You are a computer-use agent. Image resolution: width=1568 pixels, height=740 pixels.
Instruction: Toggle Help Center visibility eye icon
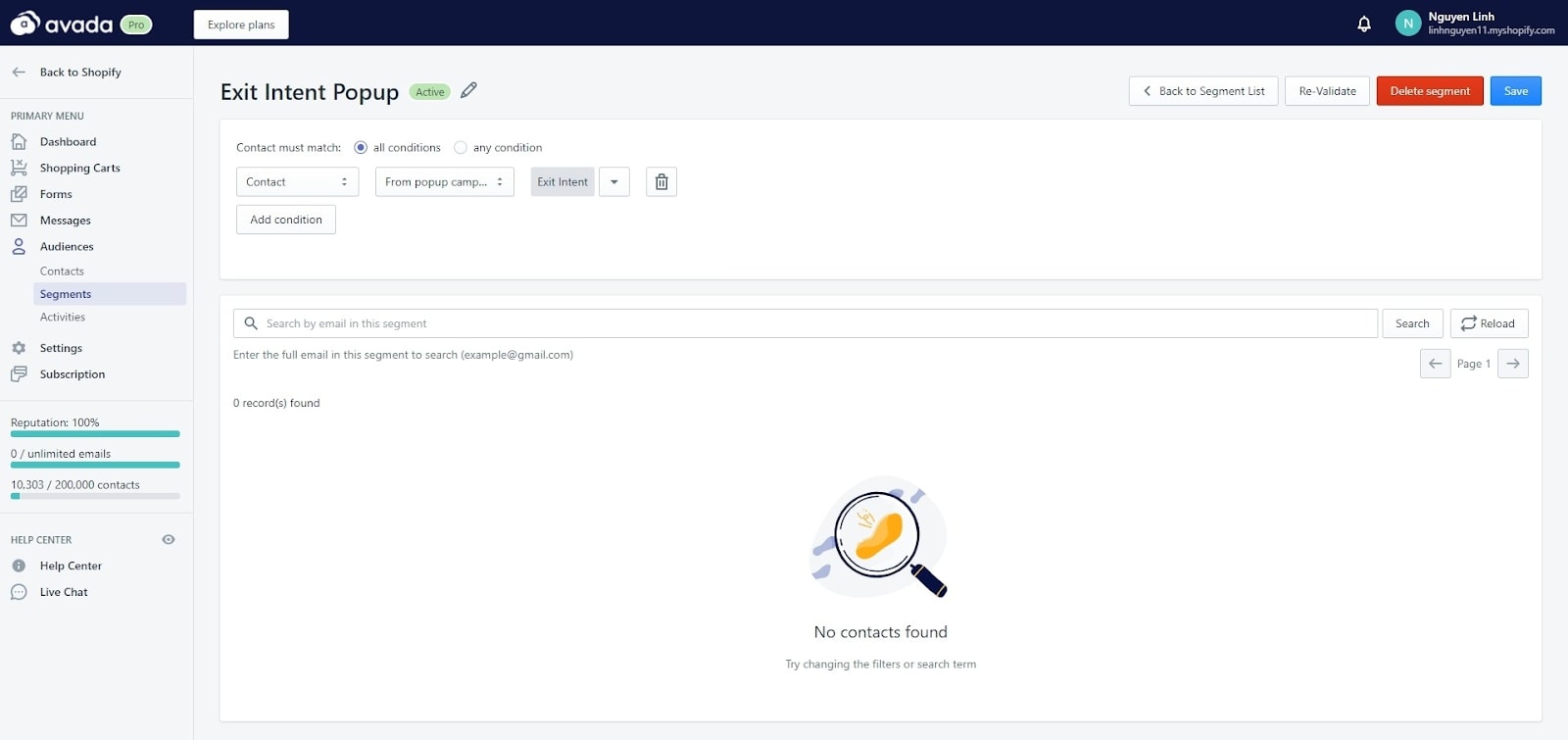point(169,540)
